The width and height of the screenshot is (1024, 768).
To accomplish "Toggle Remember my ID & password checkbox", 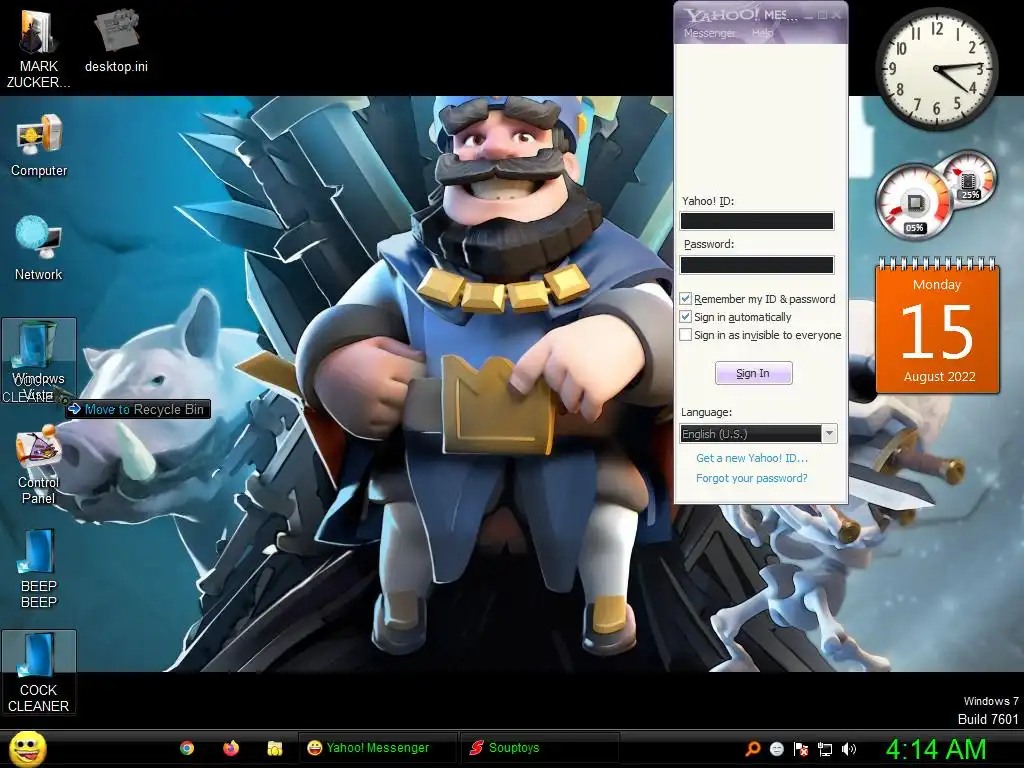I will point(686,299).
